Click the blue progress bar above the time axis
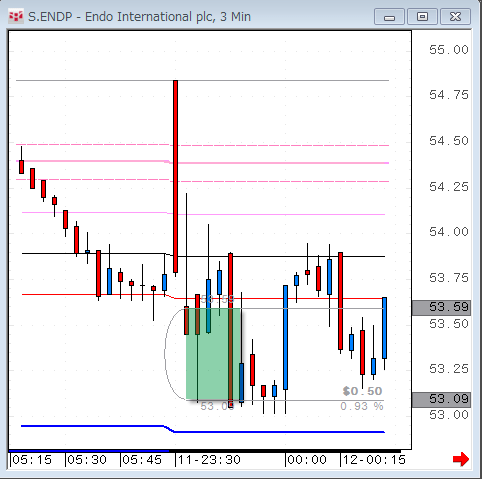The image size is (482, 479). click(x=89, y=451)
